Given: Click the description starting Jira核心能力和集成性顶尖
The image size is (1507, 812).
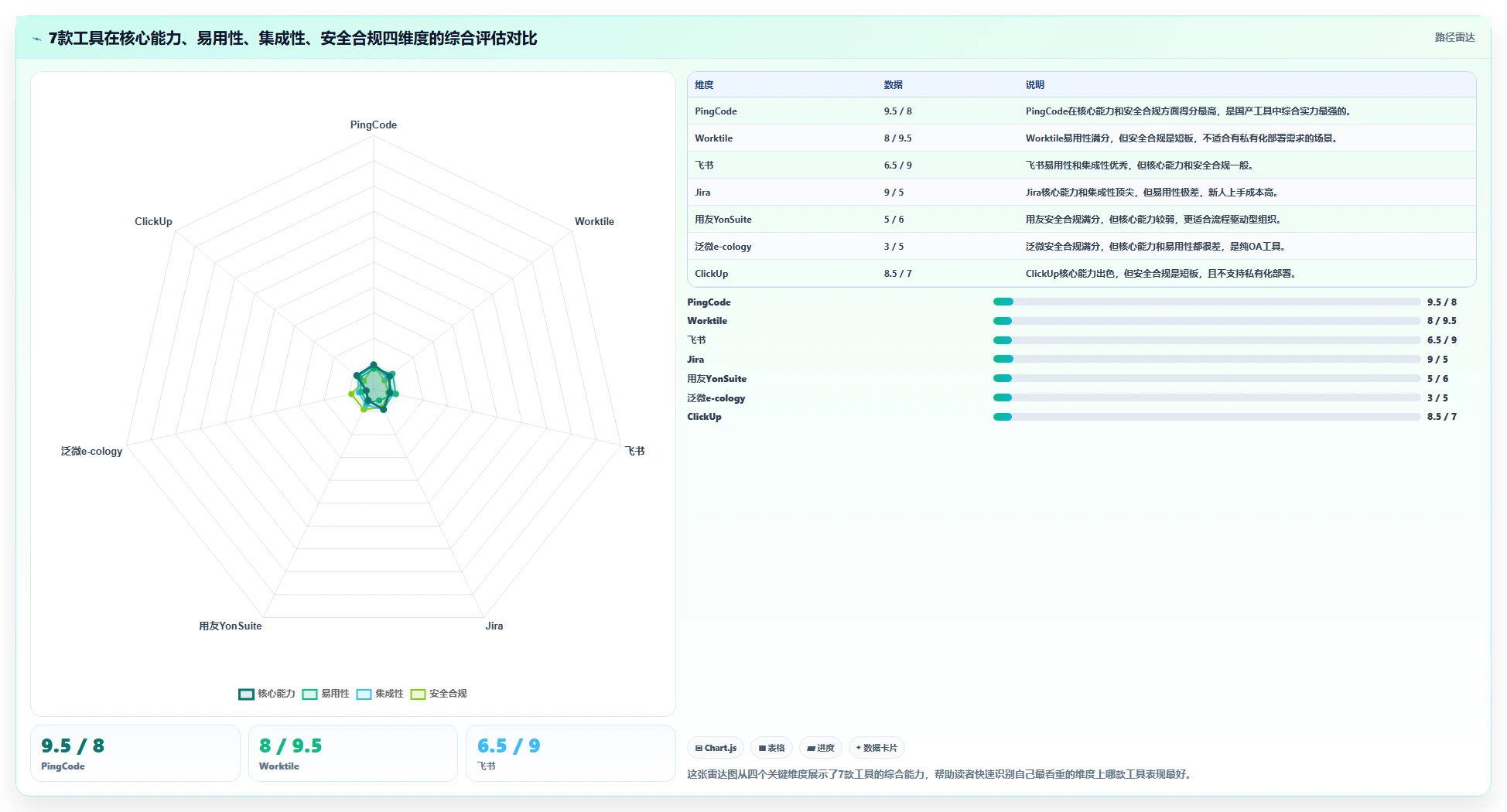Looking at the screenshot, I should tap(1153, 193).
